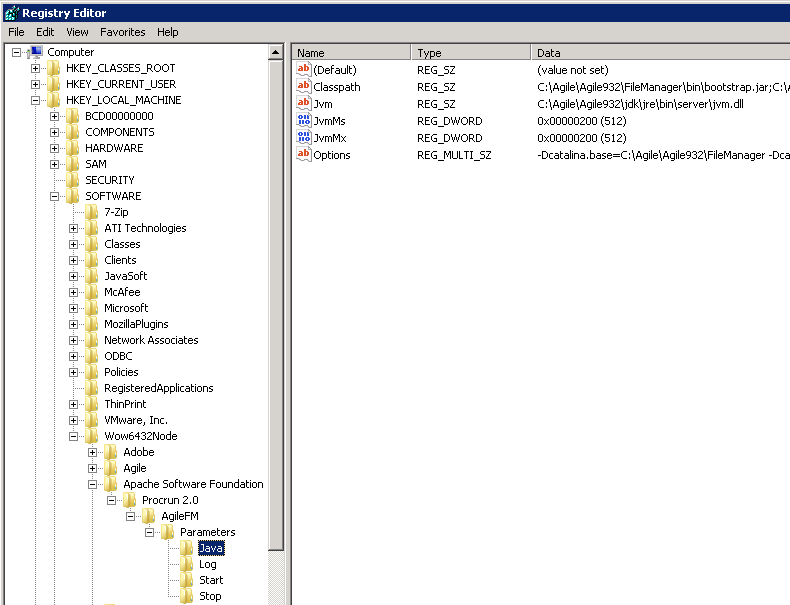Image resolution: width=790 pixels, height=605 pixels.
Task: Sort values by Name column header
Action: (350, 53)
